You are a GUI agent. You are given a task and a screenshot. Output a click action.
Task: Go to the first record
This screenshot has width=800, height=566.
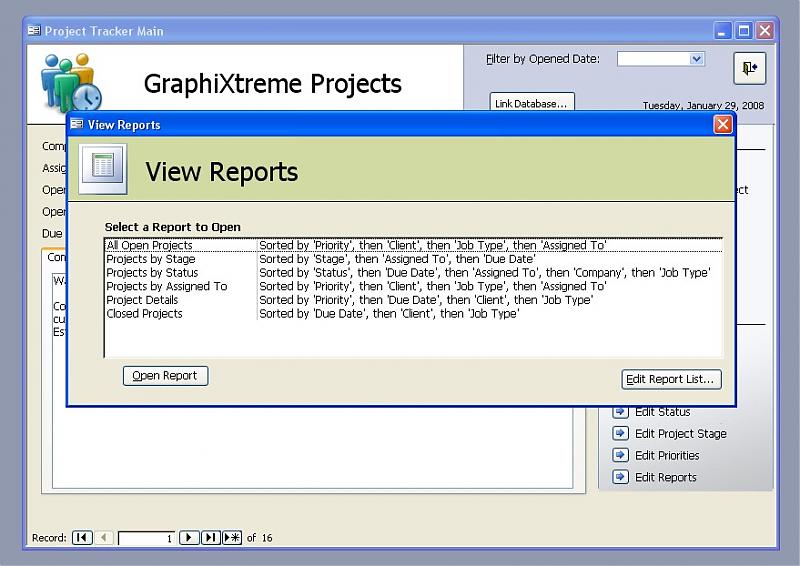click(x=82, y=537)
